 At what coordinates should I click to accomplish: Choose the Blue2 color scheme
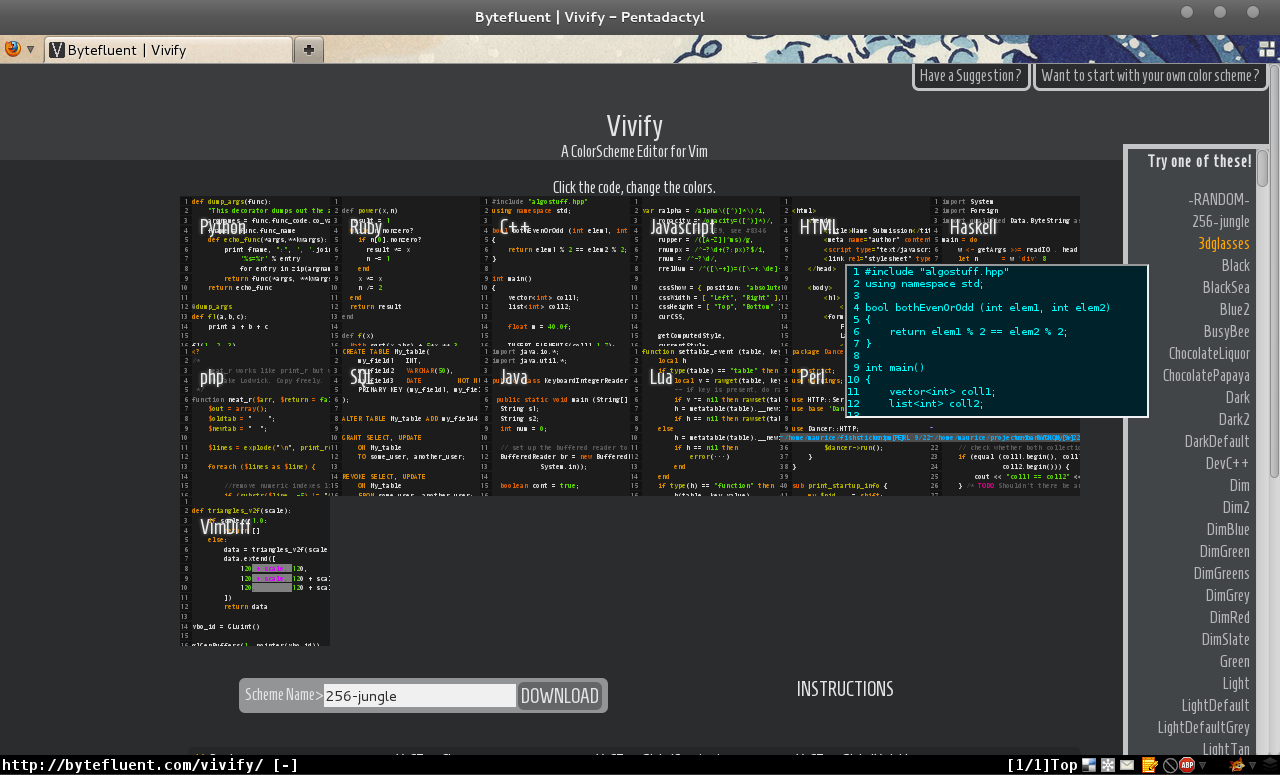[x=1235, y=310]
